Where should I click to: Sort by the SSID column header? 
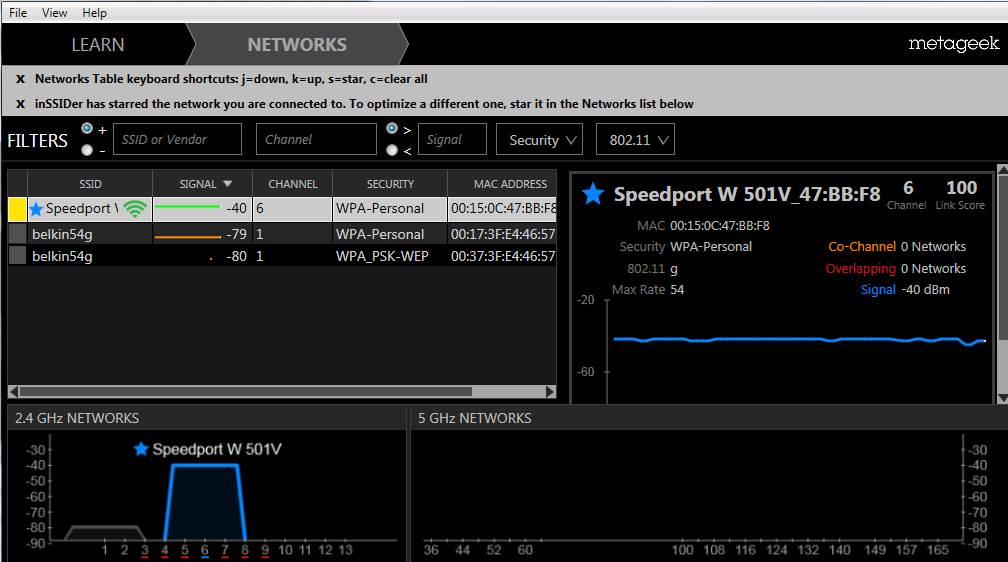pos(90,184)
